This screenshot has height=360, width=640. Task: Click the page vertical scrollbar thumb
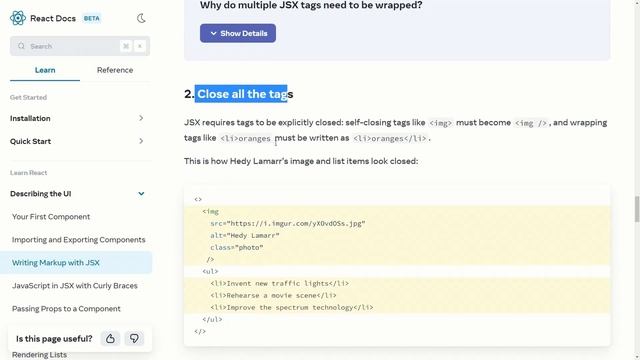[x=636, y=209]
